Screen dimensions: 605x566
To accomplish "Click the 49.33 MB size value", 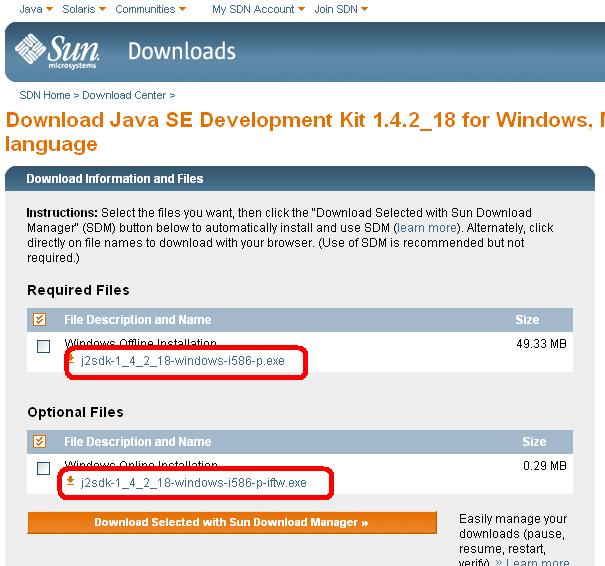I will [541, 344].
